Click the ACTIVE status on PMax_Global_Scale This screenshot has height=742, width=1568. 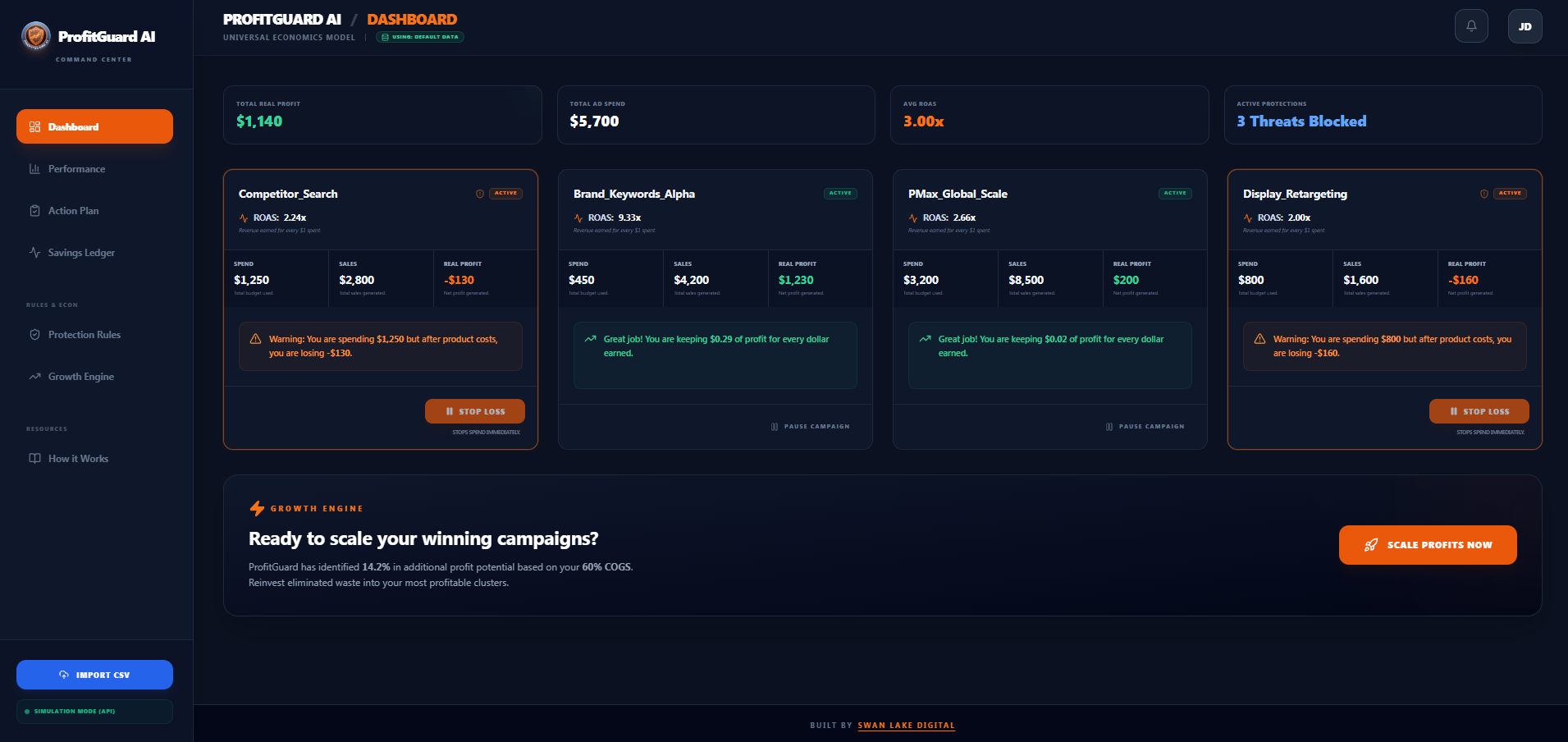pyautogui.click(x=1175, y=193)
